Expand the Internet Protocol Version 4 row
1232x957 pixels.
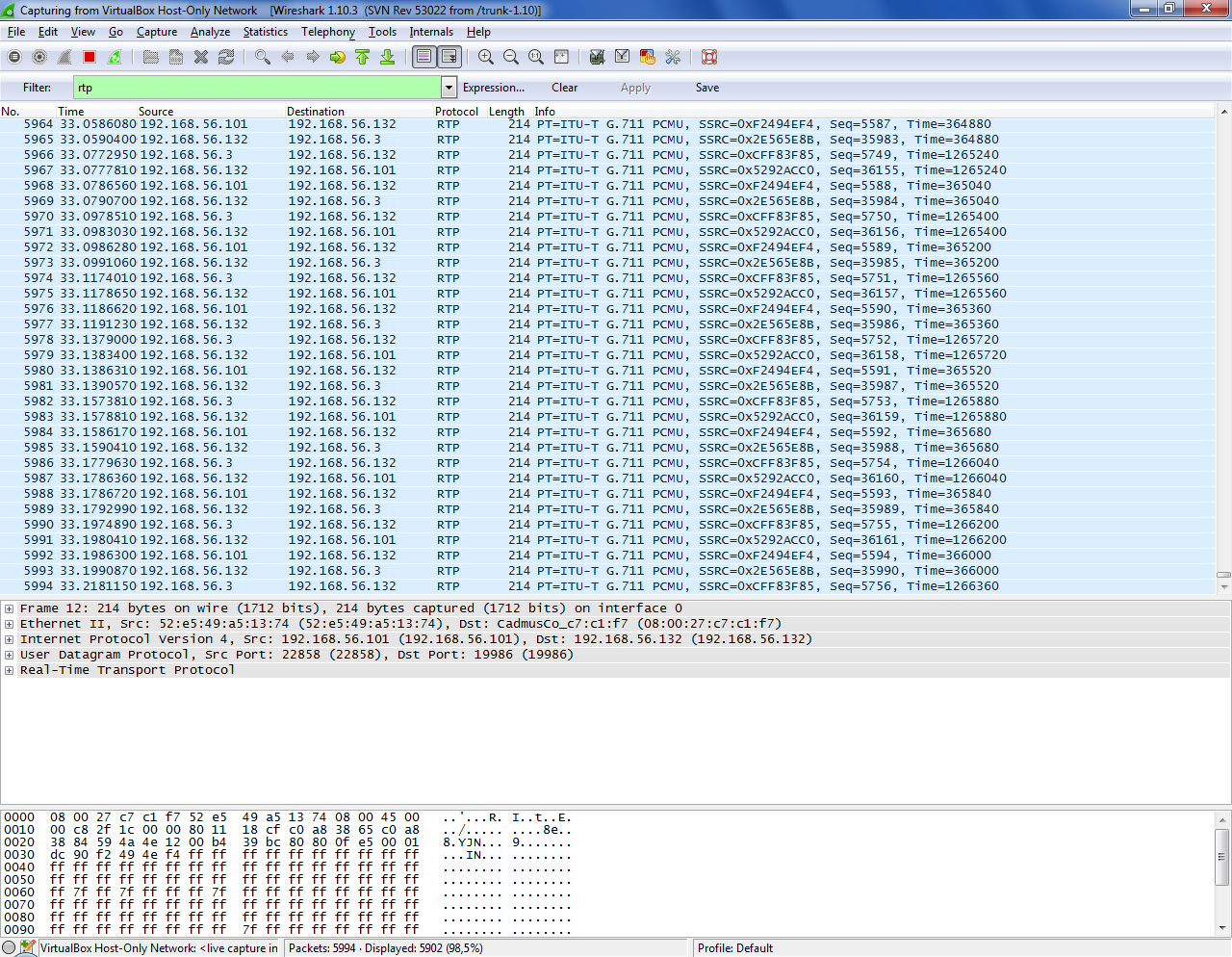pos(9,639)
